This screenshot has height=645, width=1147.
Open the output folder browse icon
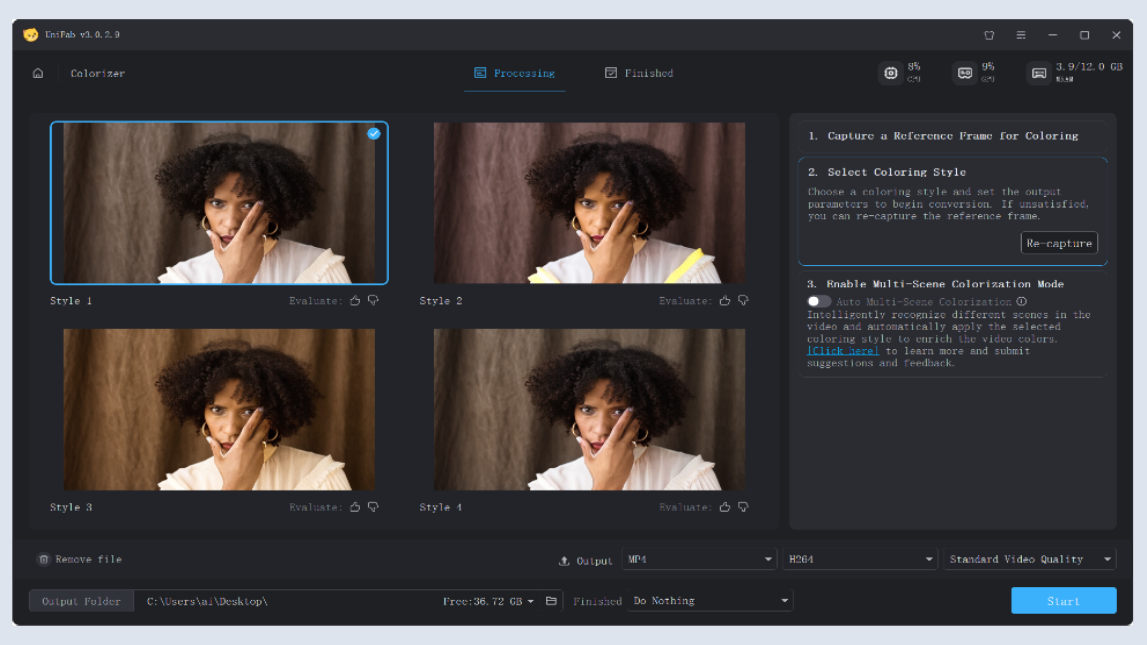(551, 601)
